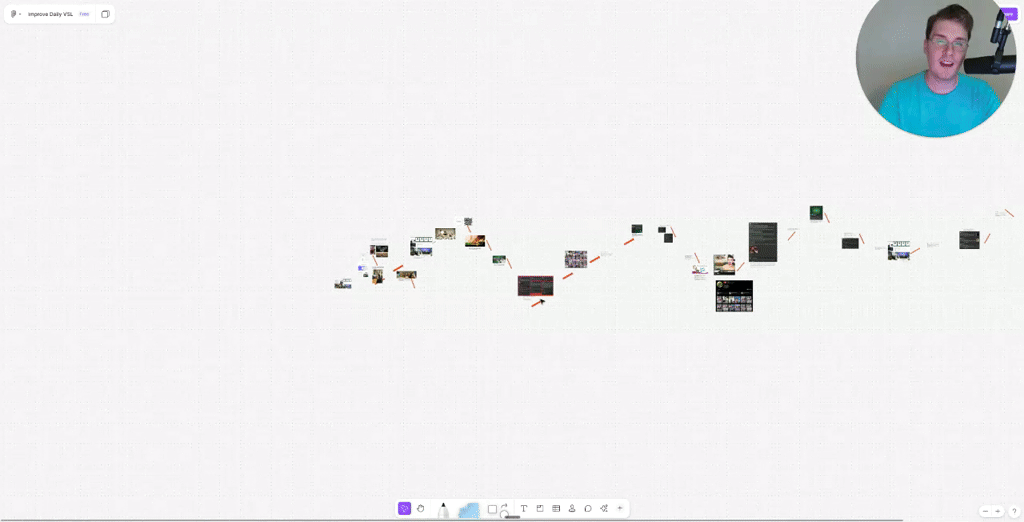Select the face grid collage image
The height and width of the screenshot is (522, 1024).
coord(576,259)
